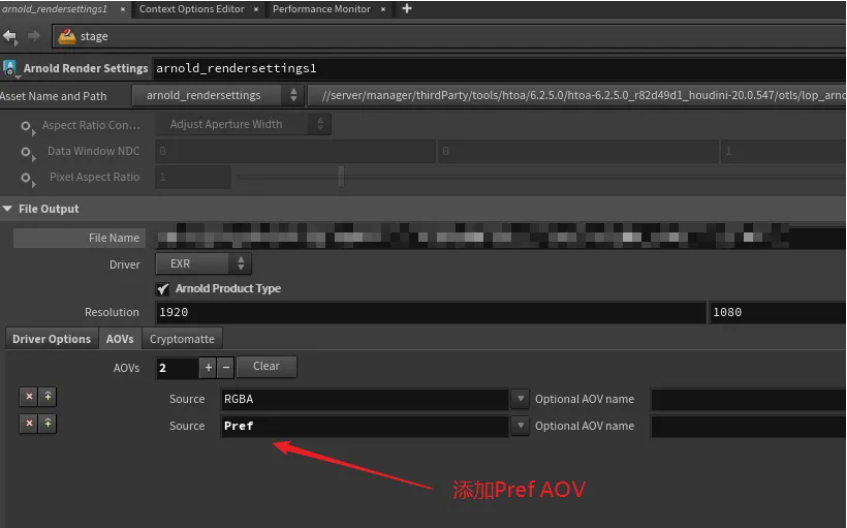Click the Driver label
The image size is (847, 528).
pos(124,265)
